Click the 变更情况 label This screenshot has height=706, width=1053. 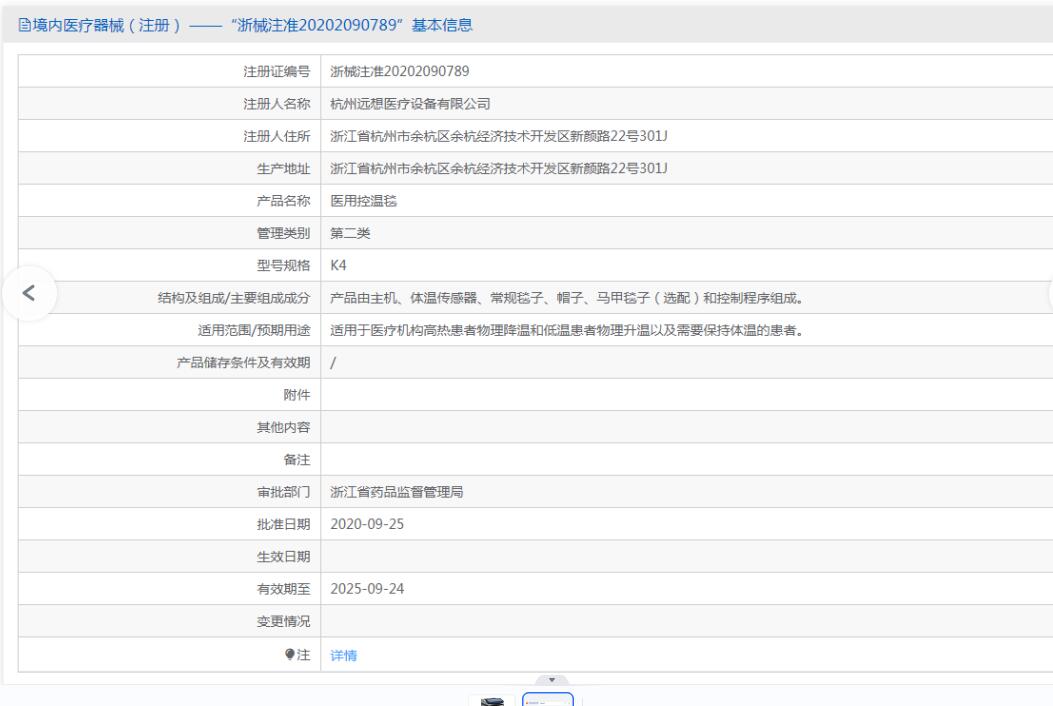coord(283,621)
